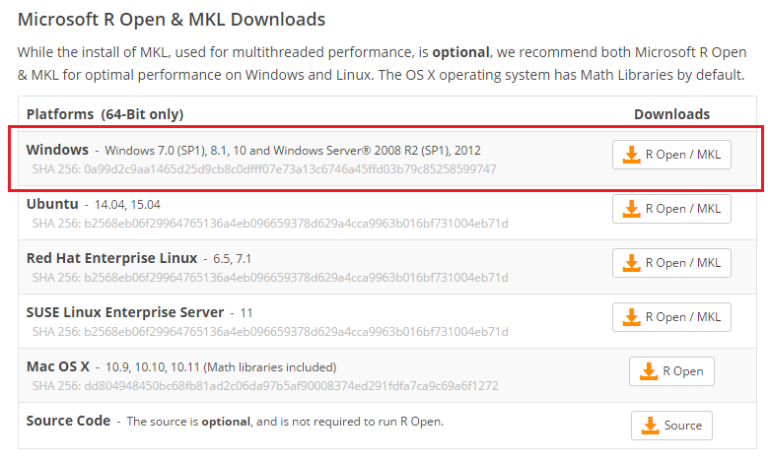768x461 pixels.
Task: Click the Red Hat Enterprise Linux download icon
Action: (631, 263)
